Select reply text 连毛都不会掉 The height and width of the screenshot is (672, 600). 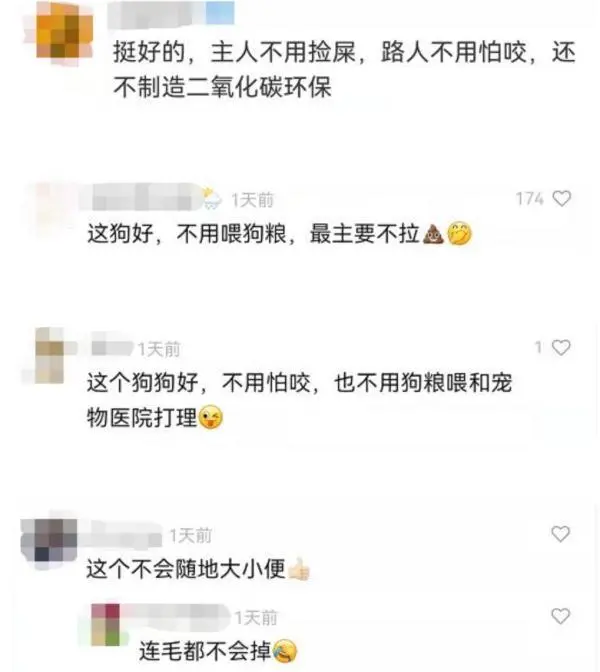pos(205,651)
